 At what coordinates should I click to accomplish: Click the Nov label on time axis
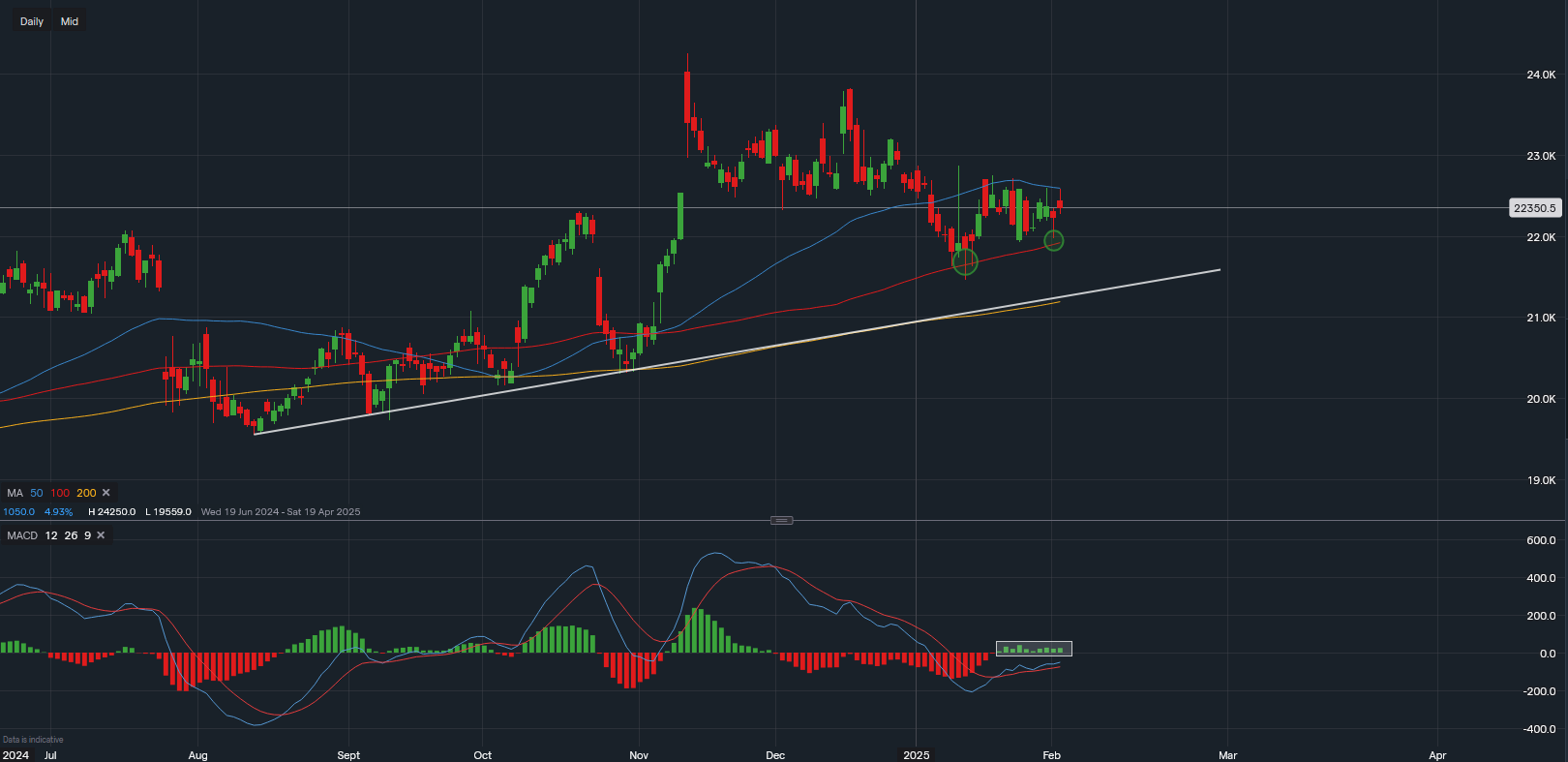pyautogui.click(x=639, y=755)
